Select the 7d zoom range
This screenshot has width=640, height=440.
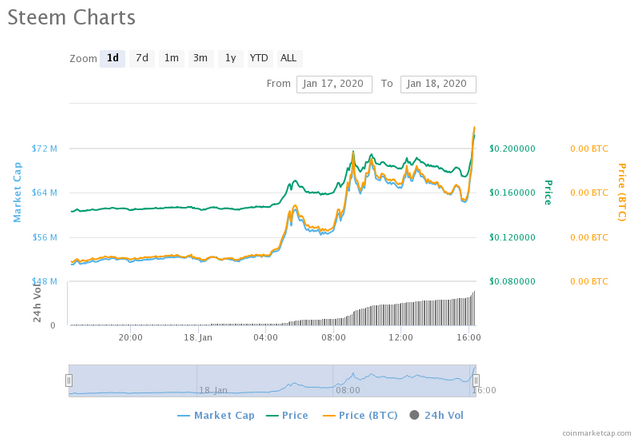(x=142, y=58)
